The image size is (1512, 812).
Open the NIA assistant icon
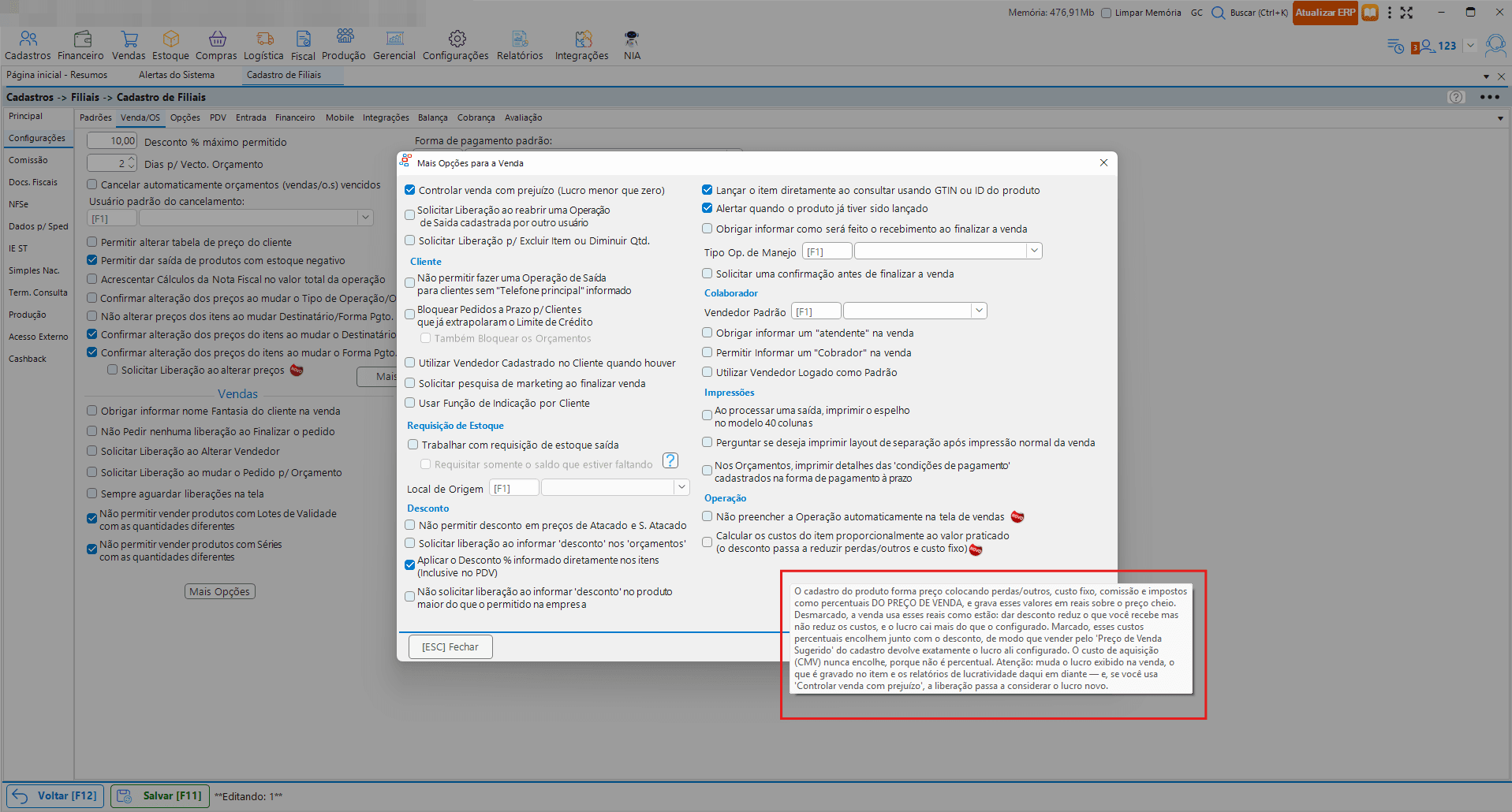click(632, 39)
